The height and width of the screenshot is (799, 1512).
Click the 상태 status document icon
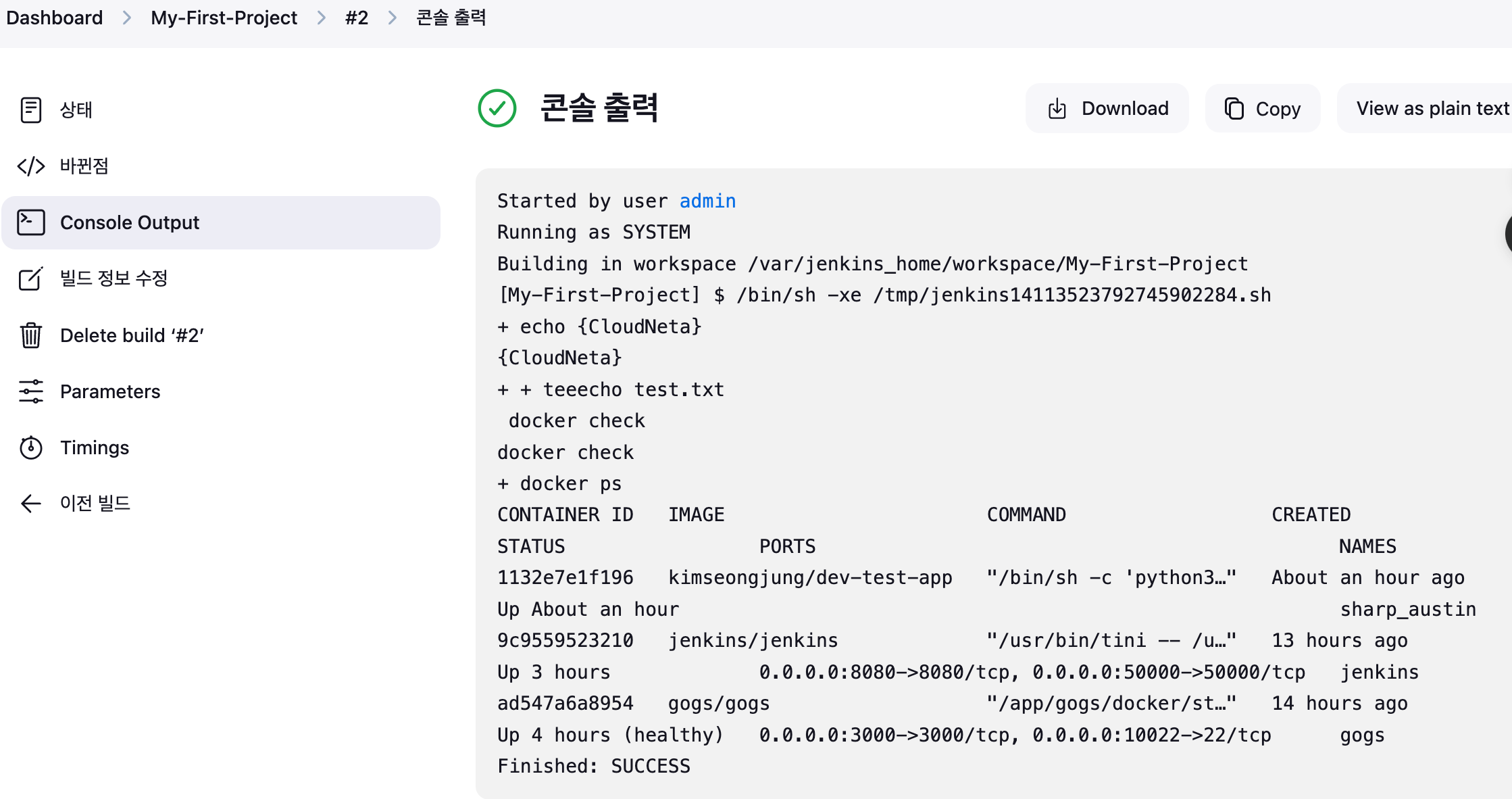(31, 110)
